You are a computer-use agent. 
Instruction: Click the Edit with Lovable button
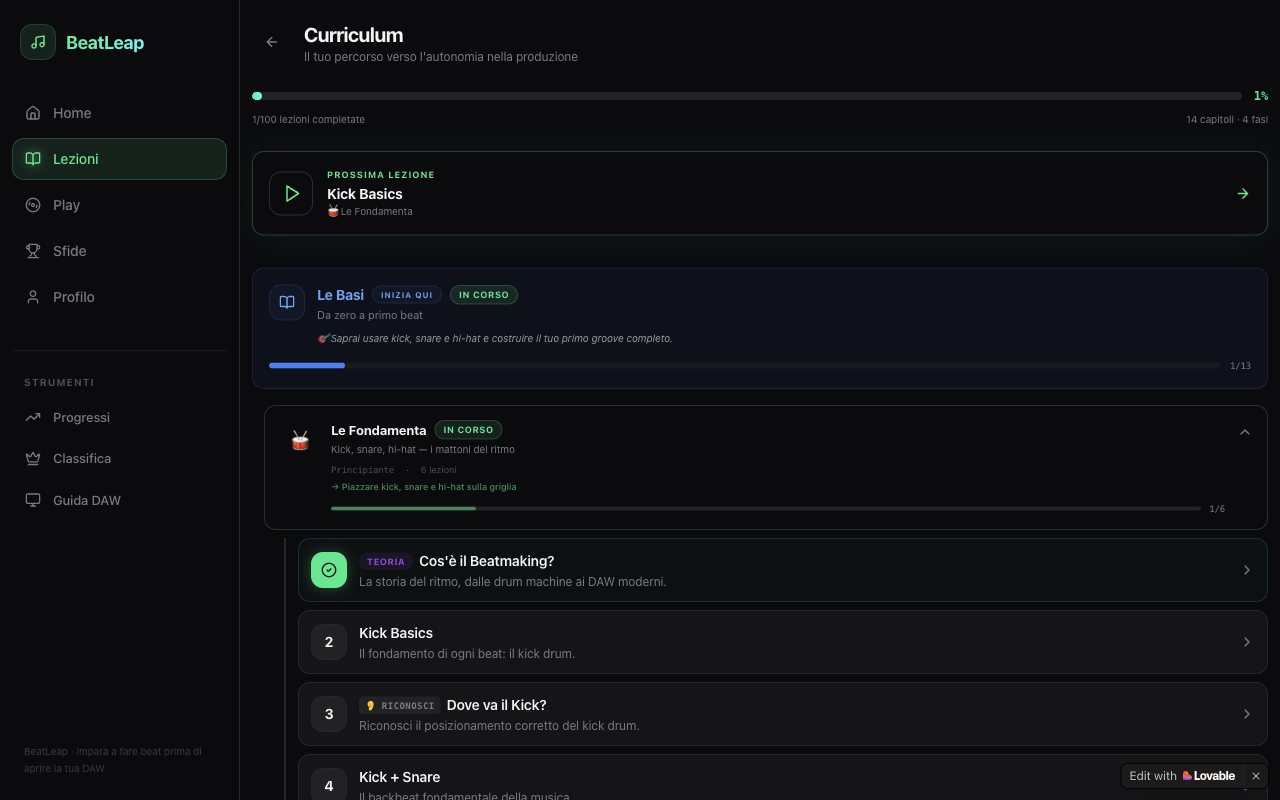tap(1182, 776)
